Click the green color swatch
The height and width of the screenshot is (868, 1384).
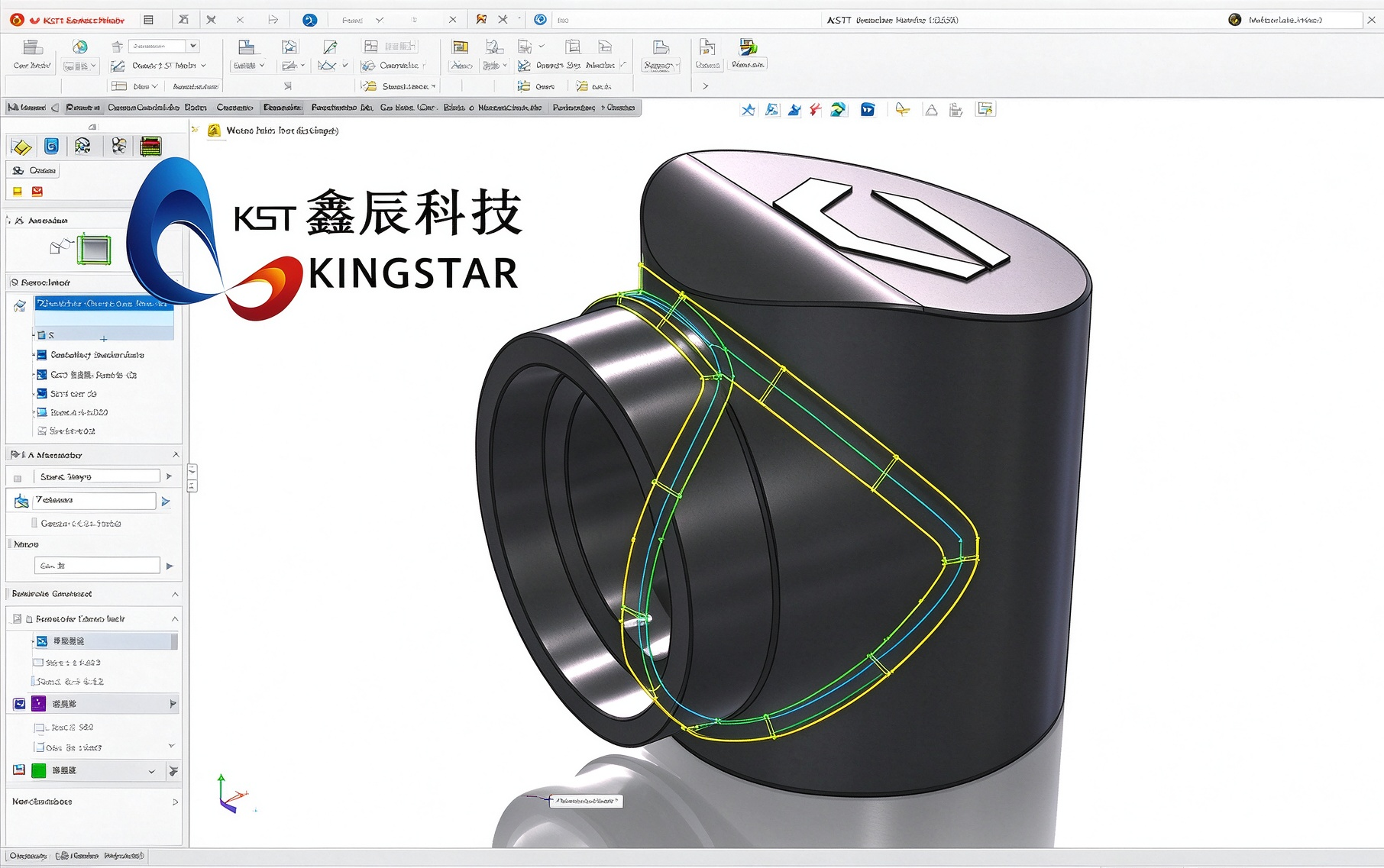tap(38, 771)
